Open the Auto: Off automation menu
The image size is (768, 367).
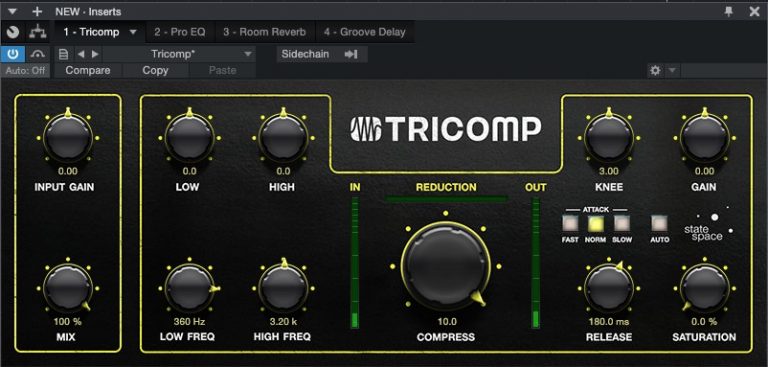25,71
